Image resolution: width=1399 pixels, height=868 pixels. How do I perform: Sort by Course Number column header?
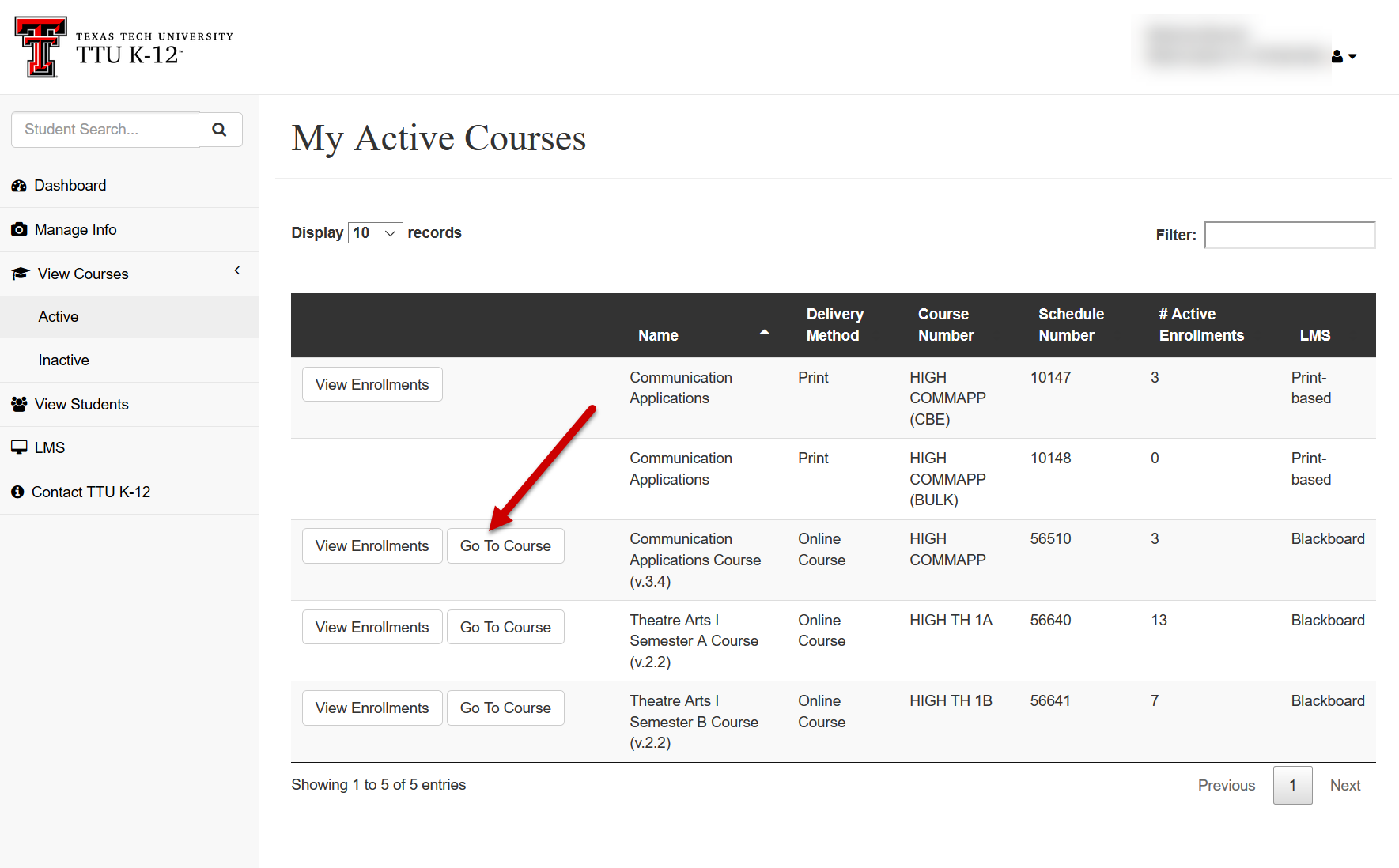(946, 325)
